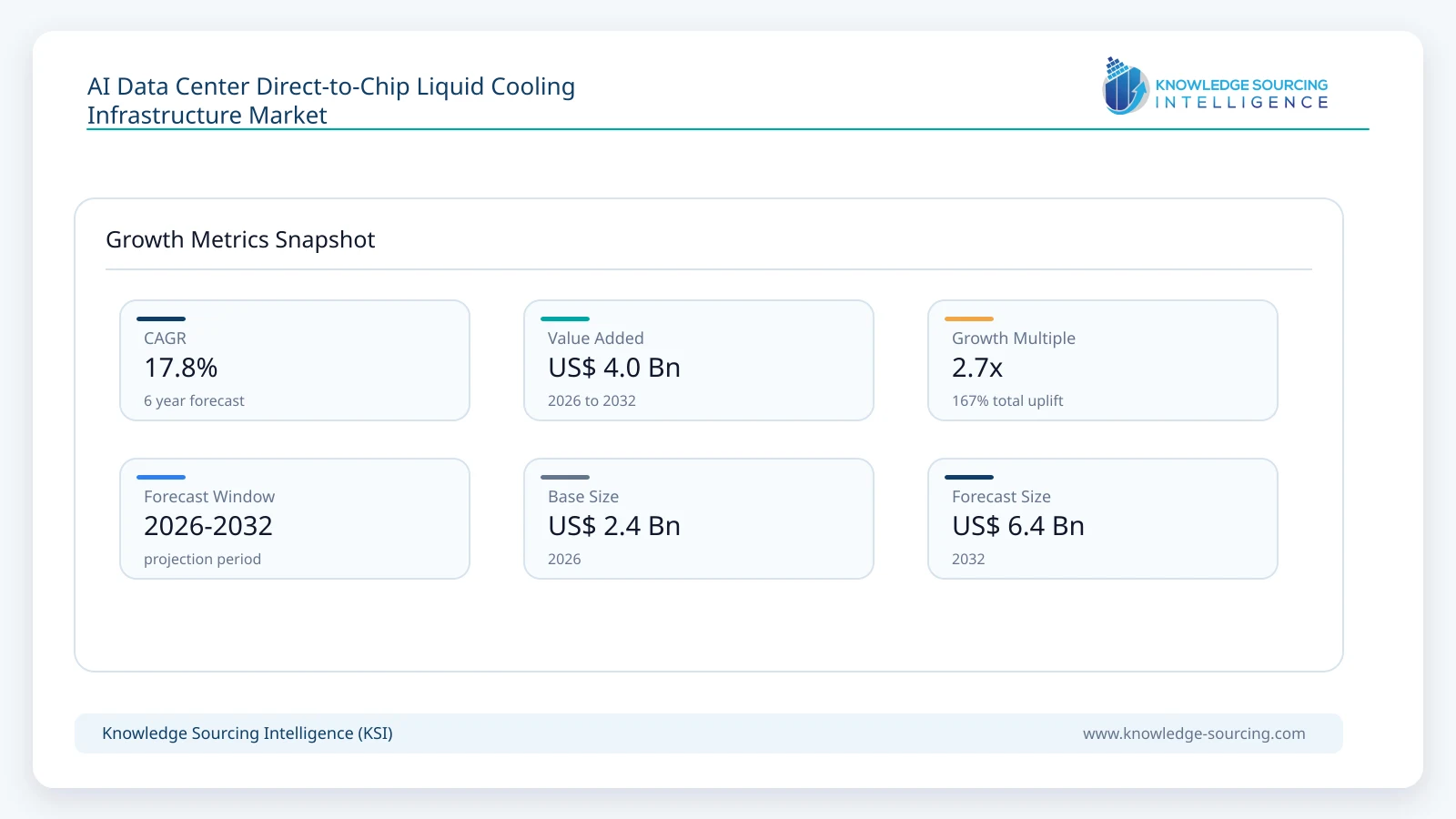Click the AI Data Center market title
Image resolution: width=1456 pixels, height=819 pixels.
coord(331,100)
